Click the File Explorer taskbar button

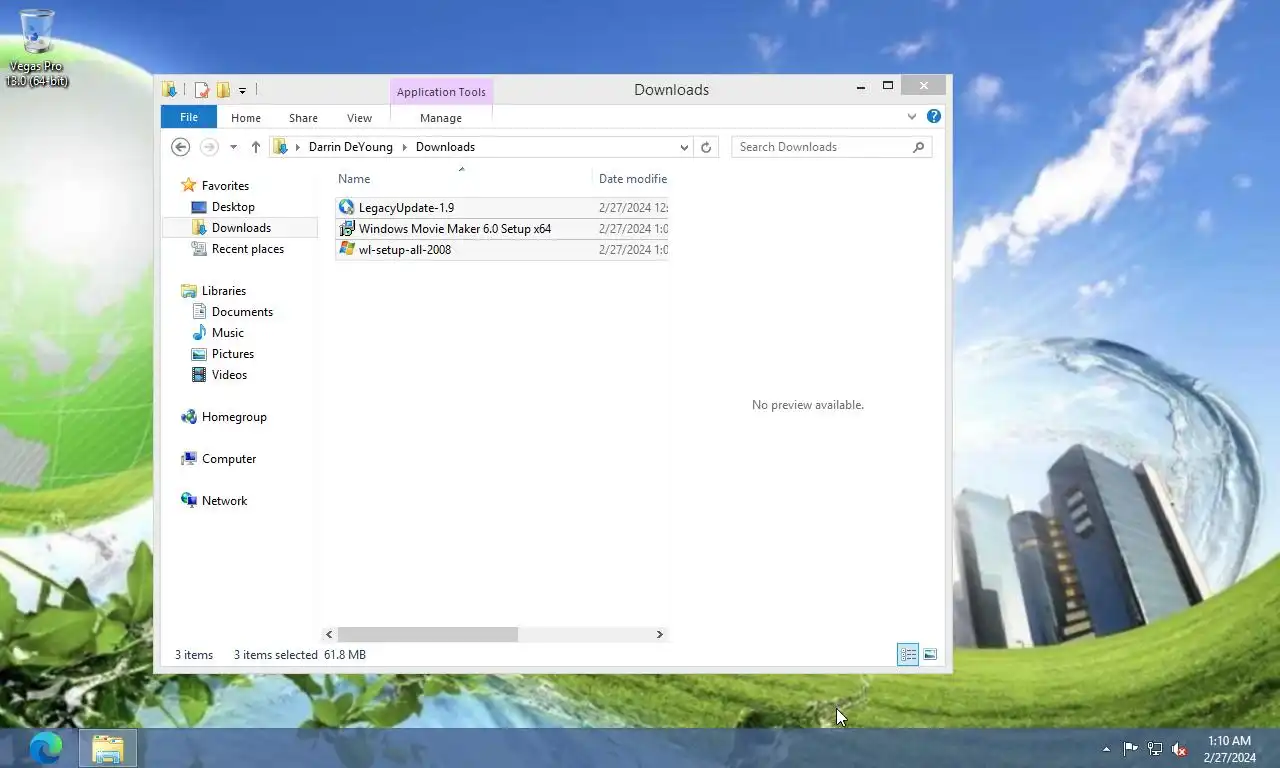[x=107, y=748]
